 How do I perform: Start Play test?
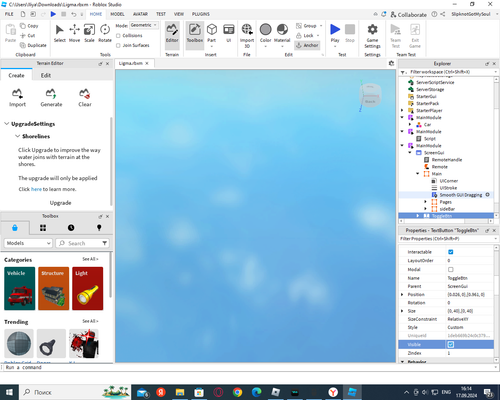tap(335, 35)
